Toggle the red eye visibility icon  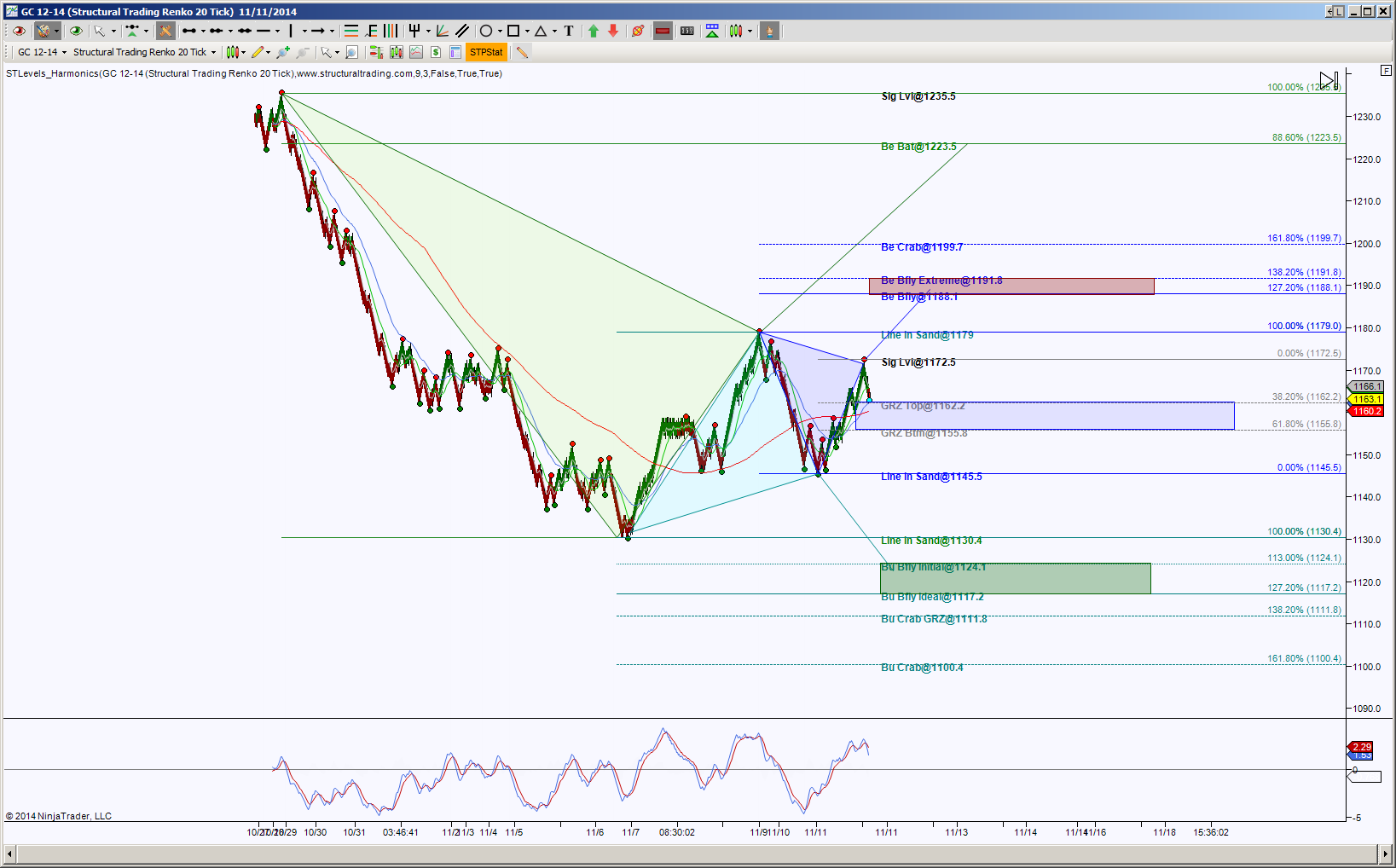pyautogui.click(x=19, y=31)
